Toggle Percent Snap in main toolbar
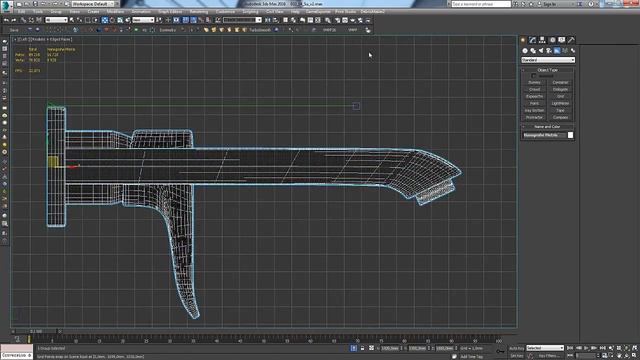640x360 pixels. coord(201,20)
